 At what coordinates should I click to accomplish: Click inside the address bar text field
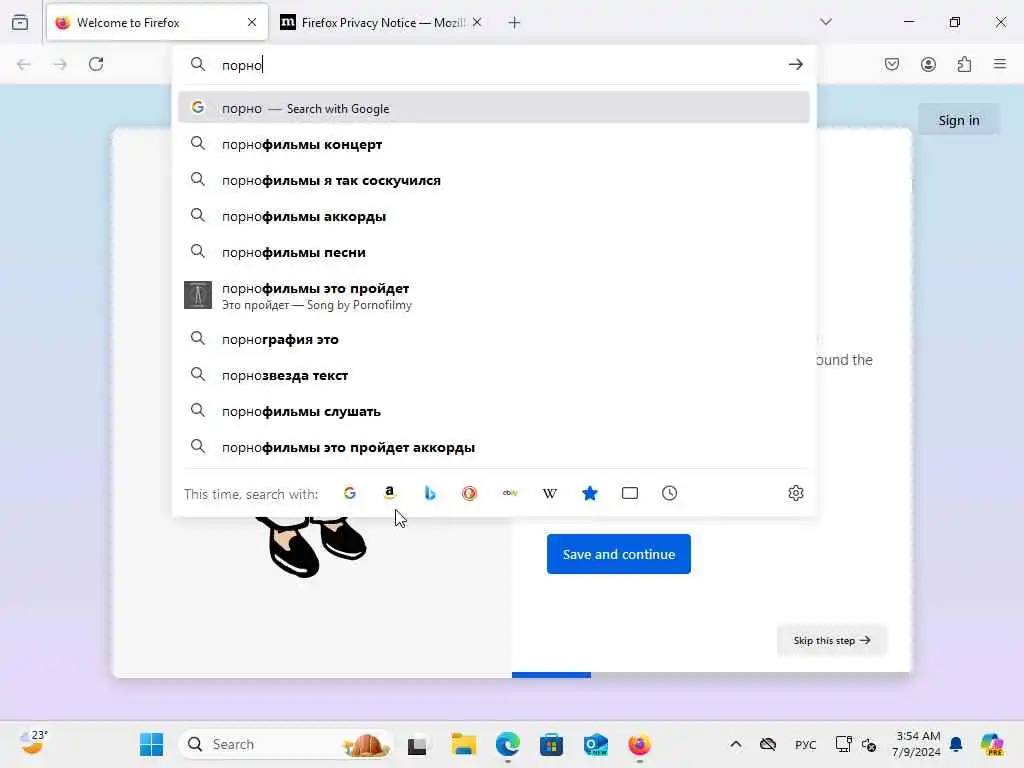click(x=496, y=65)
